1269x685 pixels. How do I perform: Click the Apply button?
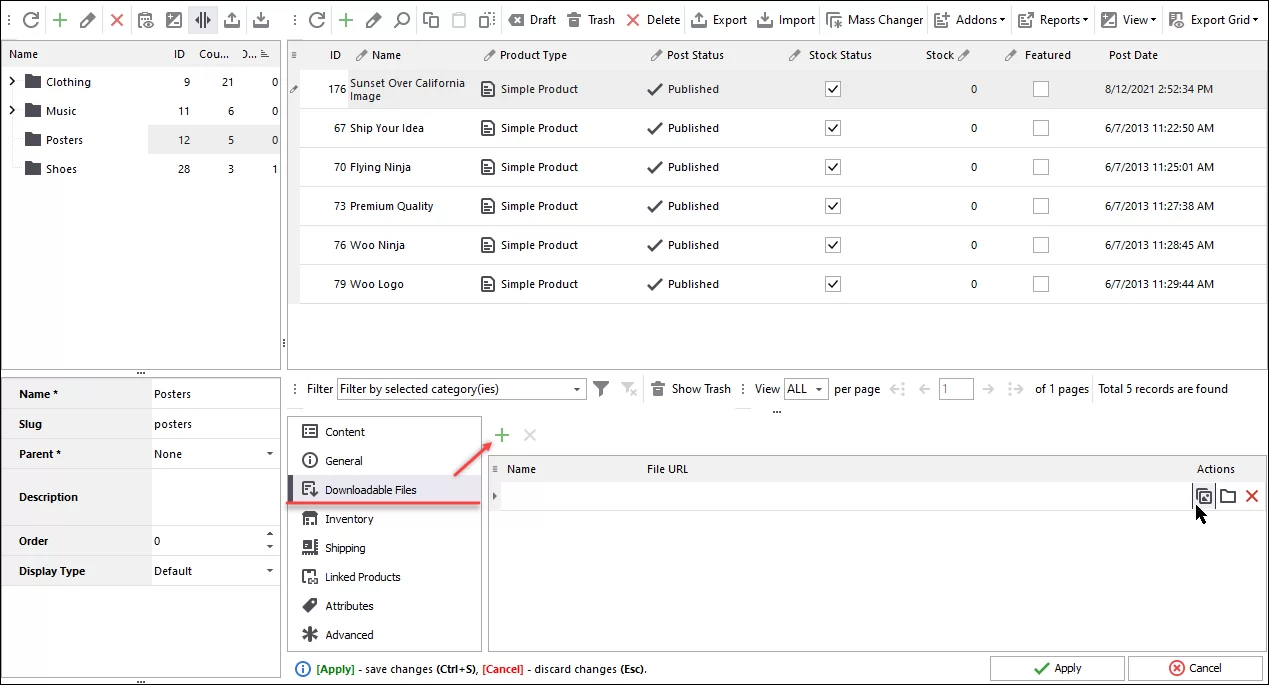1057,668
